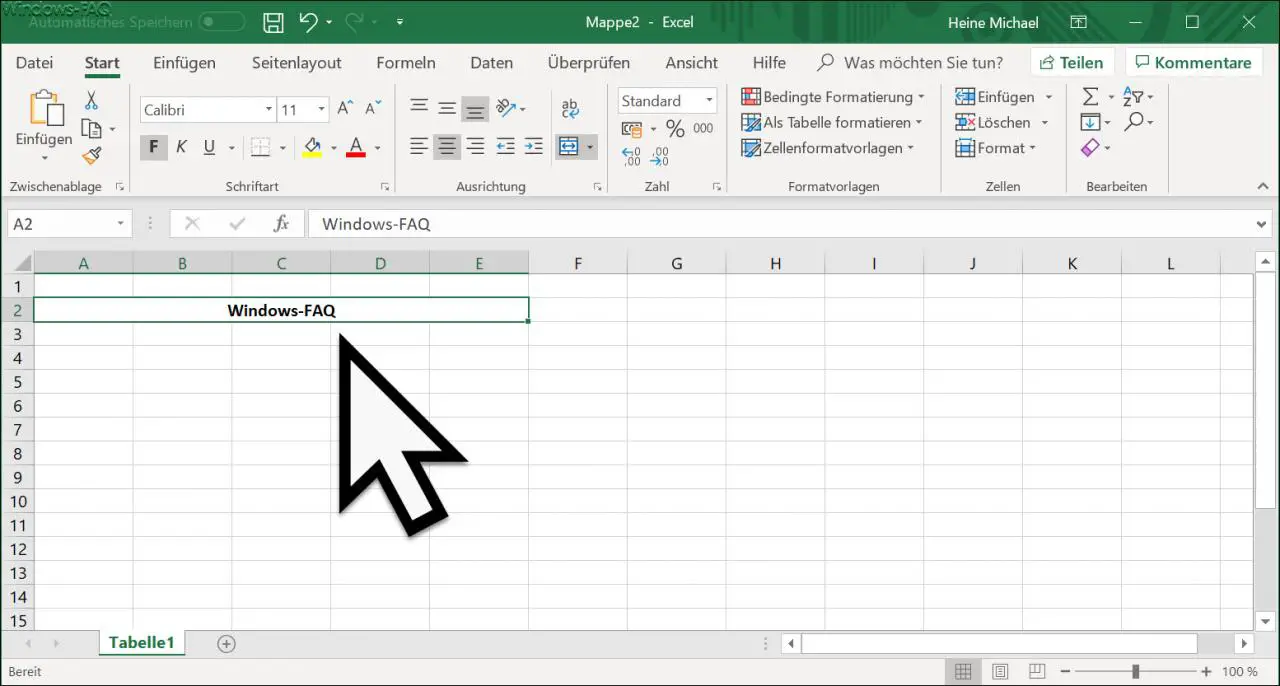Expand Als Tabelle formatieren menu
This screenshot has height=686, width=1280.
coord(831,122)
